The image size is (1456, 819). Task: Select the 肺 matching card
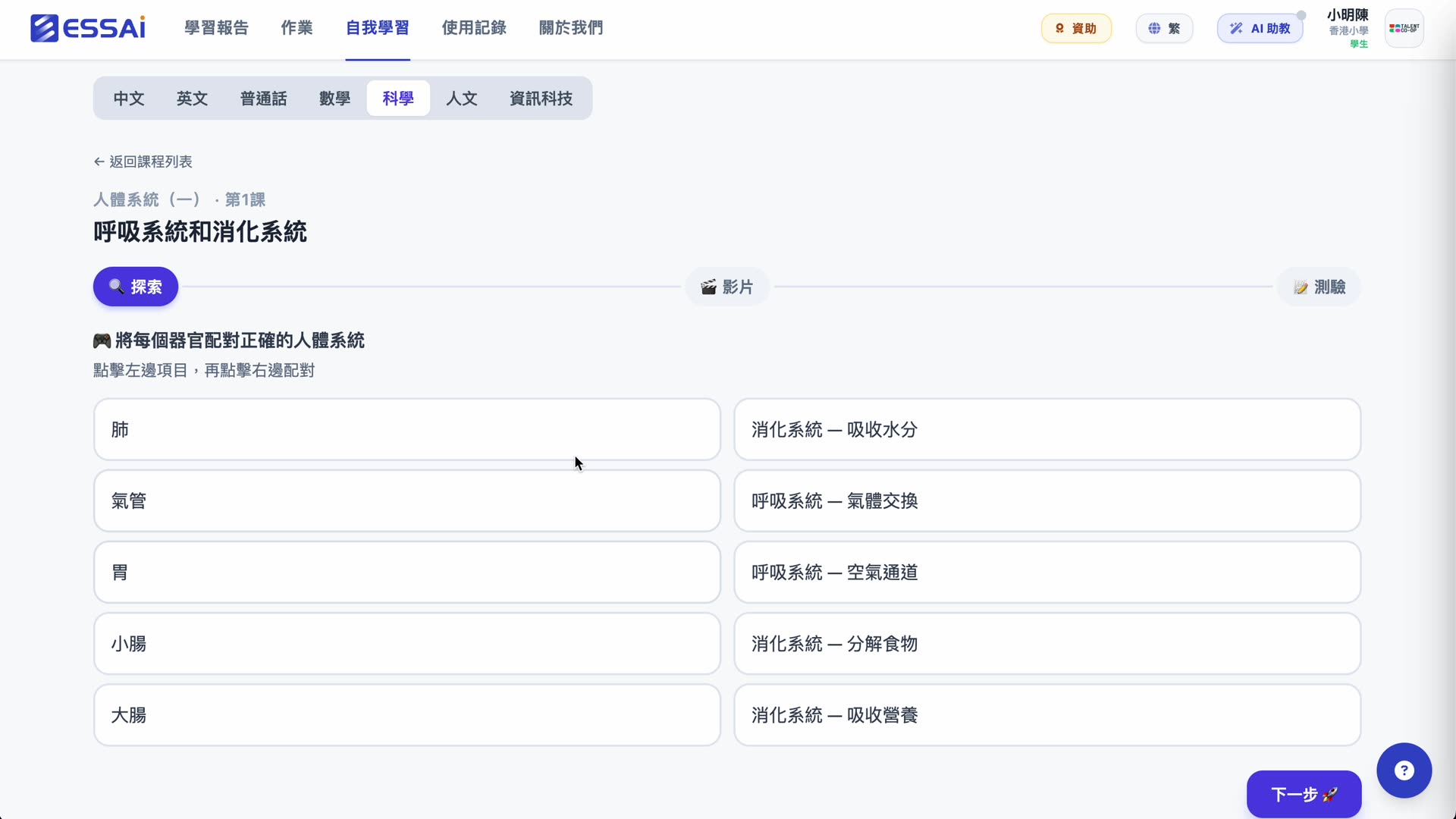(x=406, y=429)
